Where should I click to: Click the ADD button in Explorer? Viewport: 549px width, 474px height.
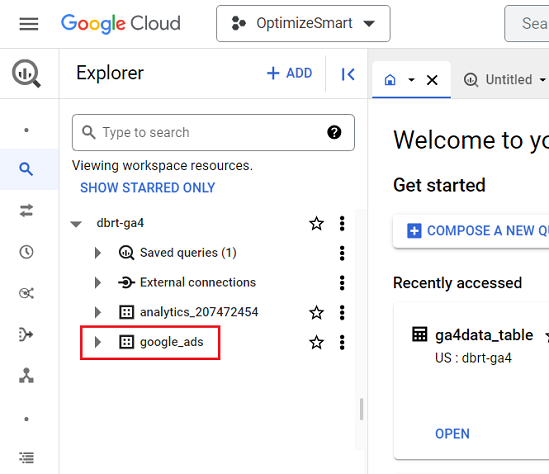[x=289, y=73]
